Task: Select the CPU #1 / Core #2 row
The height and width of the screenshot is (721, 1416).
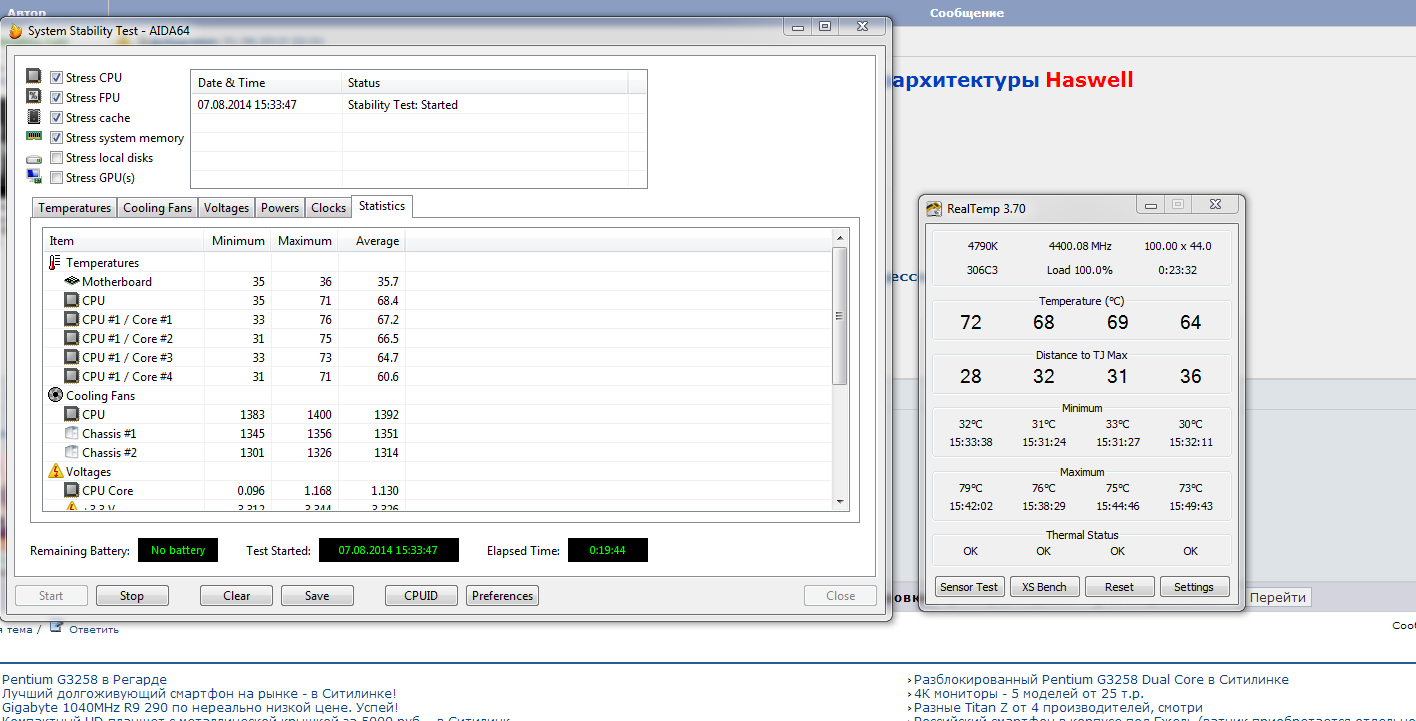Action: tap(438, 338)
